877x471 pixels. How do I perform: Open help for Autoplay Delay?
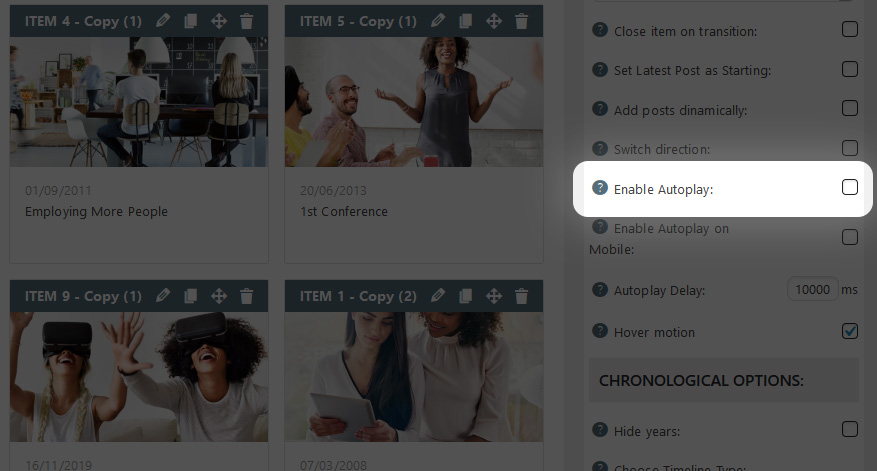pyautogui.click(x=600, y=289)
